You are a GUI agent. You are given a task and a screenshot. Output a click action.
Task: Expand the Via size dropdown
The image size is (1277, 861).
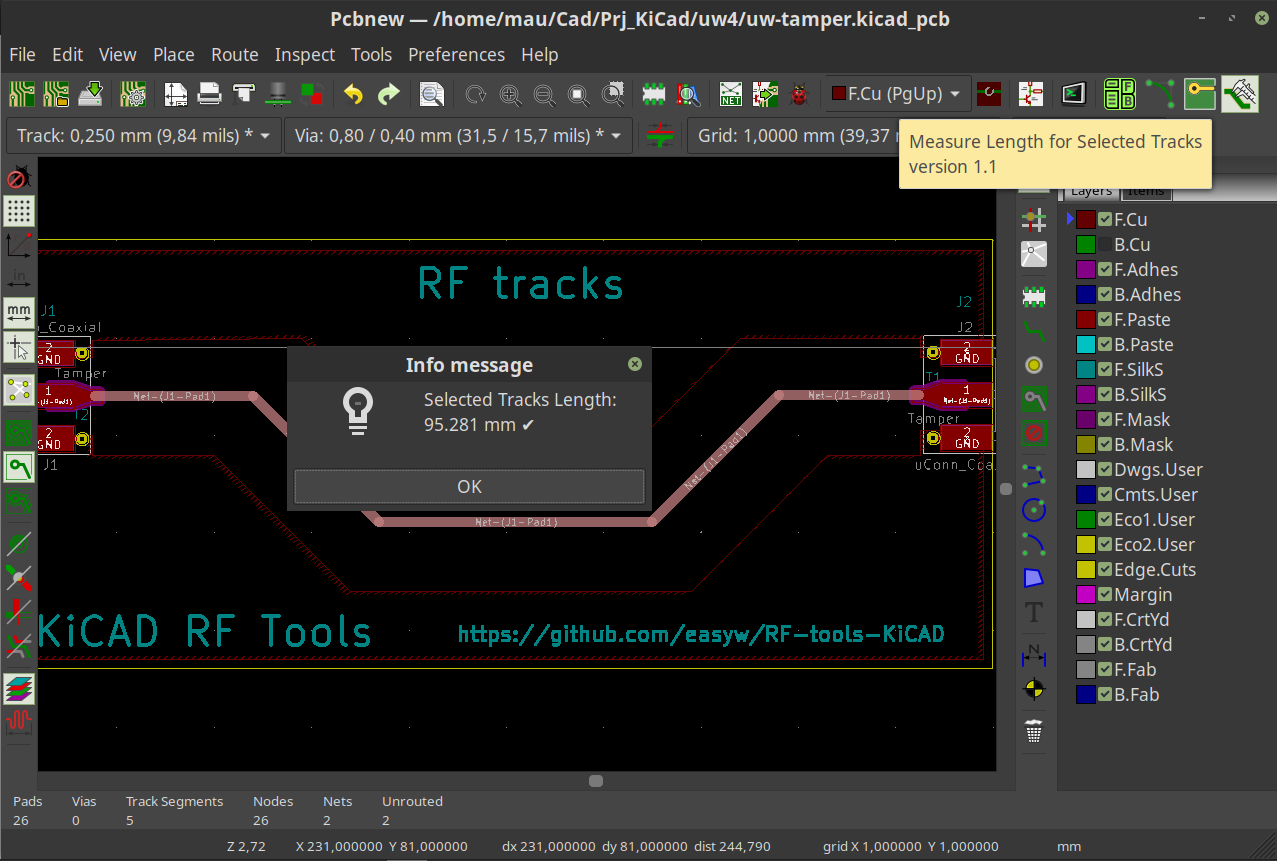(x=458, y=135)
